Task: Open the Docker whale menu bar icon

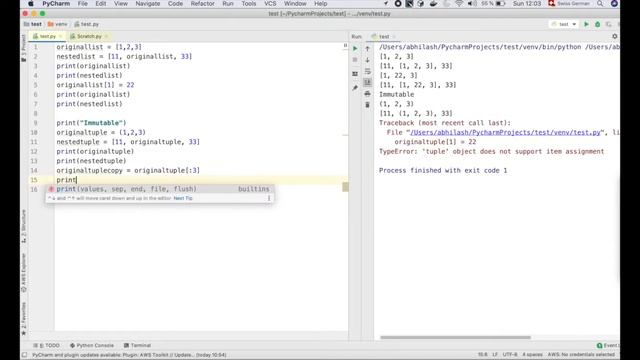Action: [433, 4]
